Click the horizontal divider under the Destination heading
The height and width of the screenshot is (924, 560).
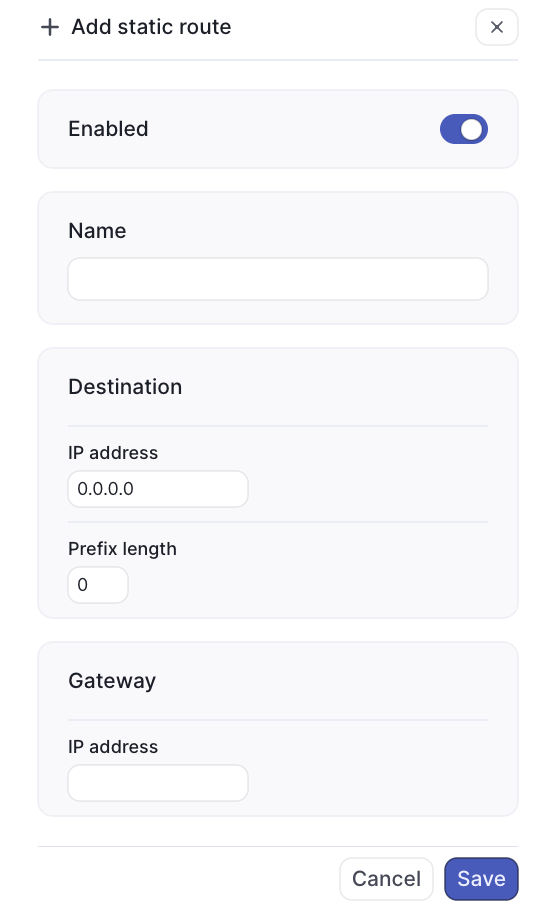point(278,425)
